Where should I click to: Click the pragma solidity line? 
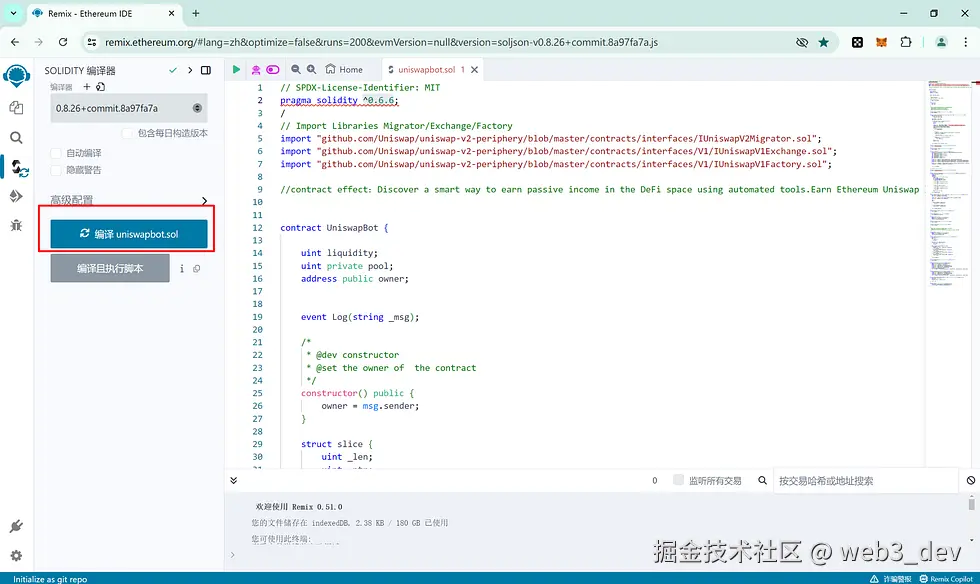(x=339, y=100)
